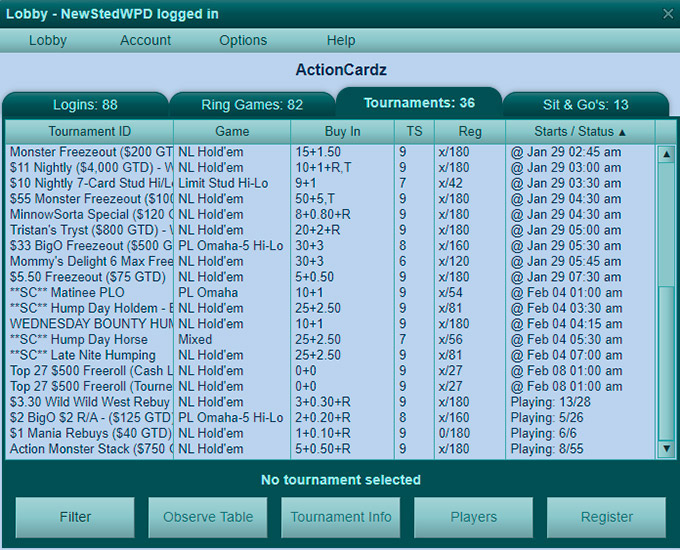Select $1 Mania Rebuys ($40 GTD) row

[330, 433]
